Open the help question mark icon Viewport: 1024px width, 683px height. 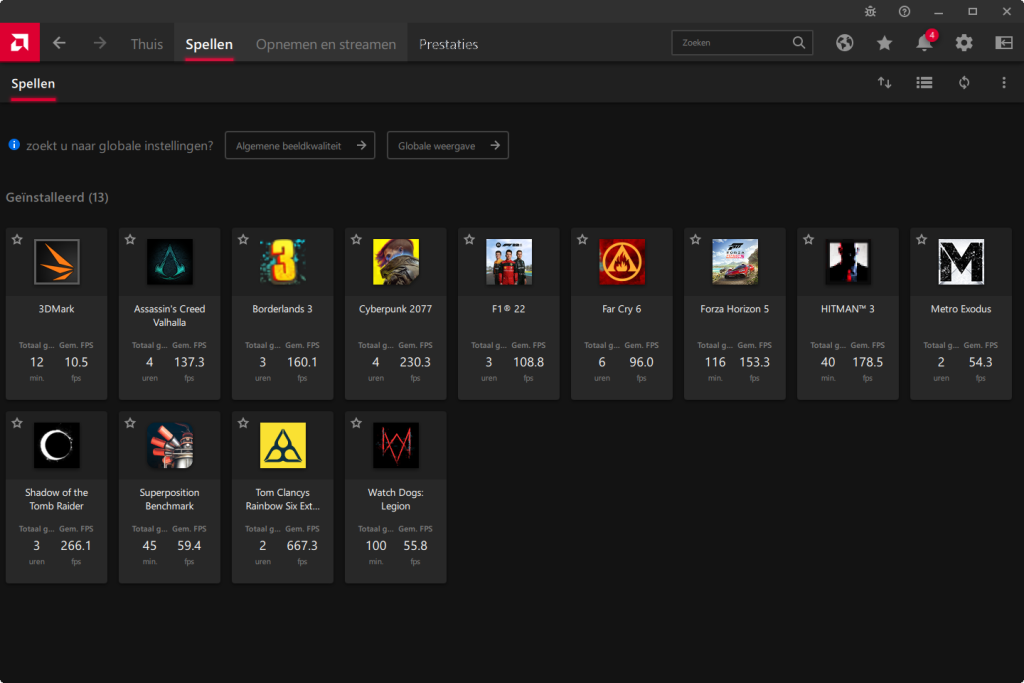pyautogui.click(x=904, y=11)
